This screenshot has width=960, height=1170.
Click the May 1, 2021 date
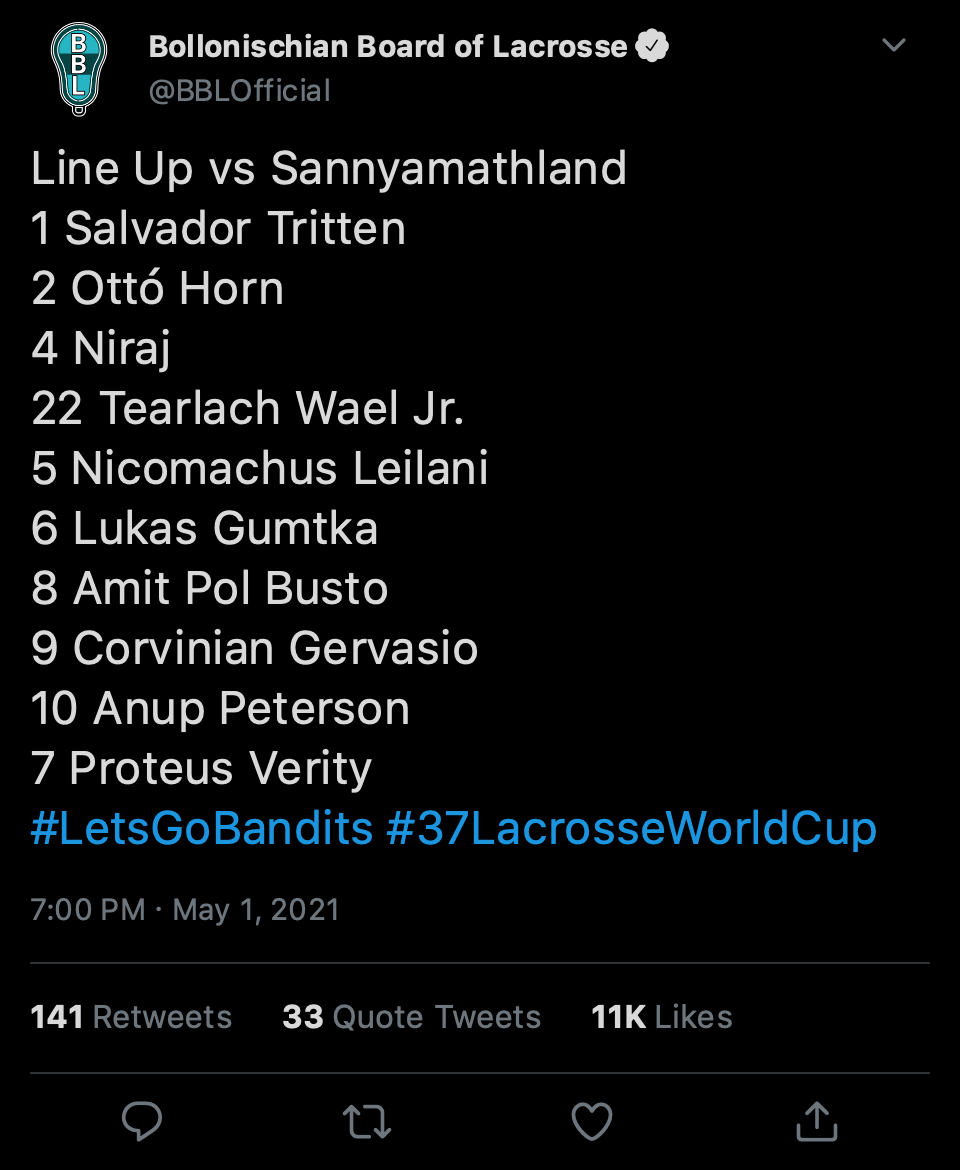256,910
